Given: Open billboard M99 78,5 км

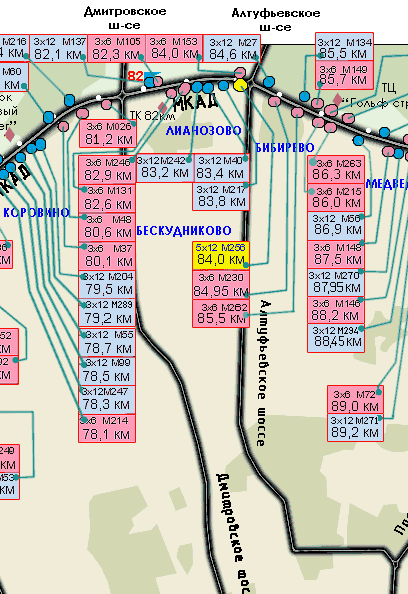Looking at the screenshot, I should click(107, 370).
